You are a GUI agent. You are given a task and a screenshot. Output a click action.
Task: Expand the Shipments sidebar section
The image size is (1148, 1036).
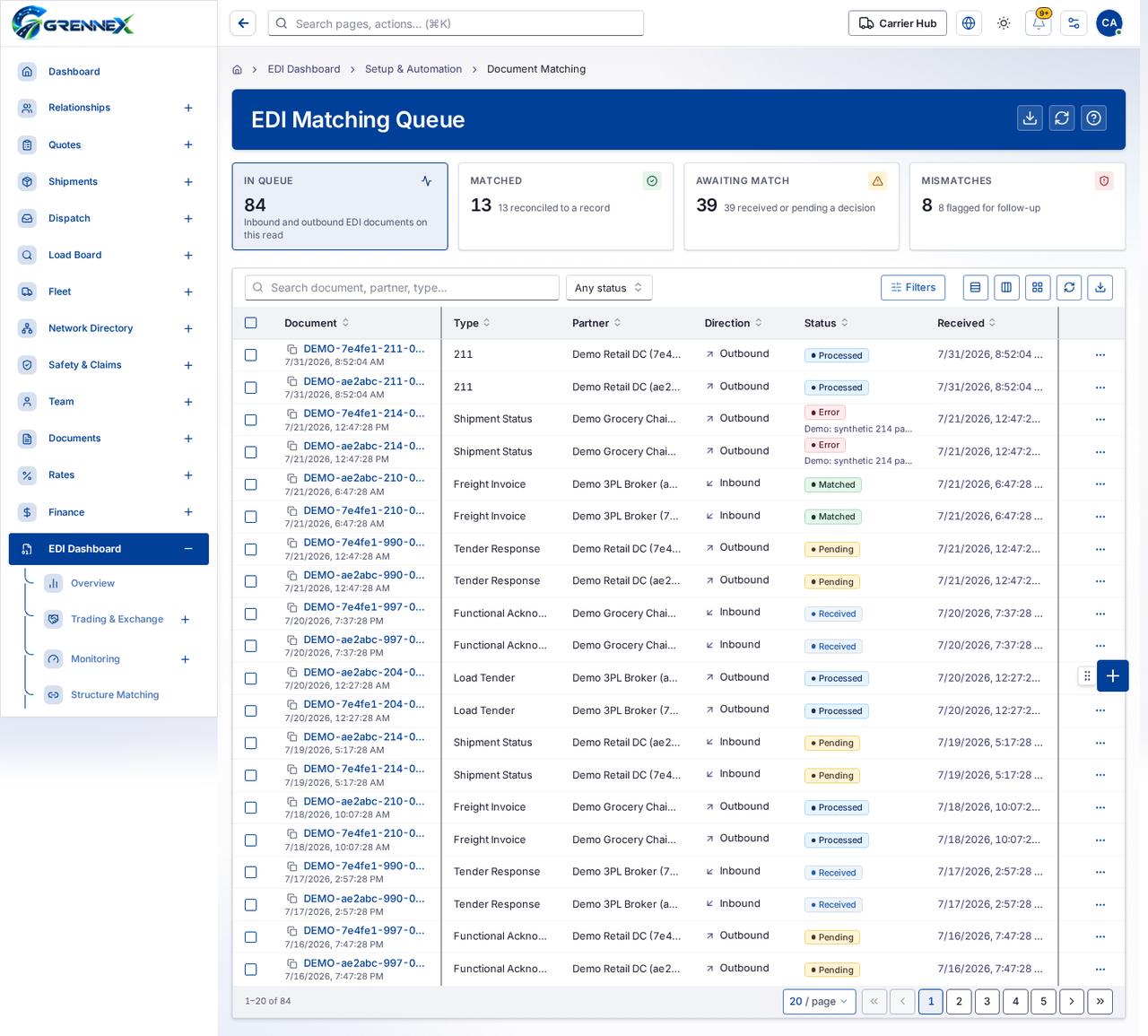coord(188,182)
